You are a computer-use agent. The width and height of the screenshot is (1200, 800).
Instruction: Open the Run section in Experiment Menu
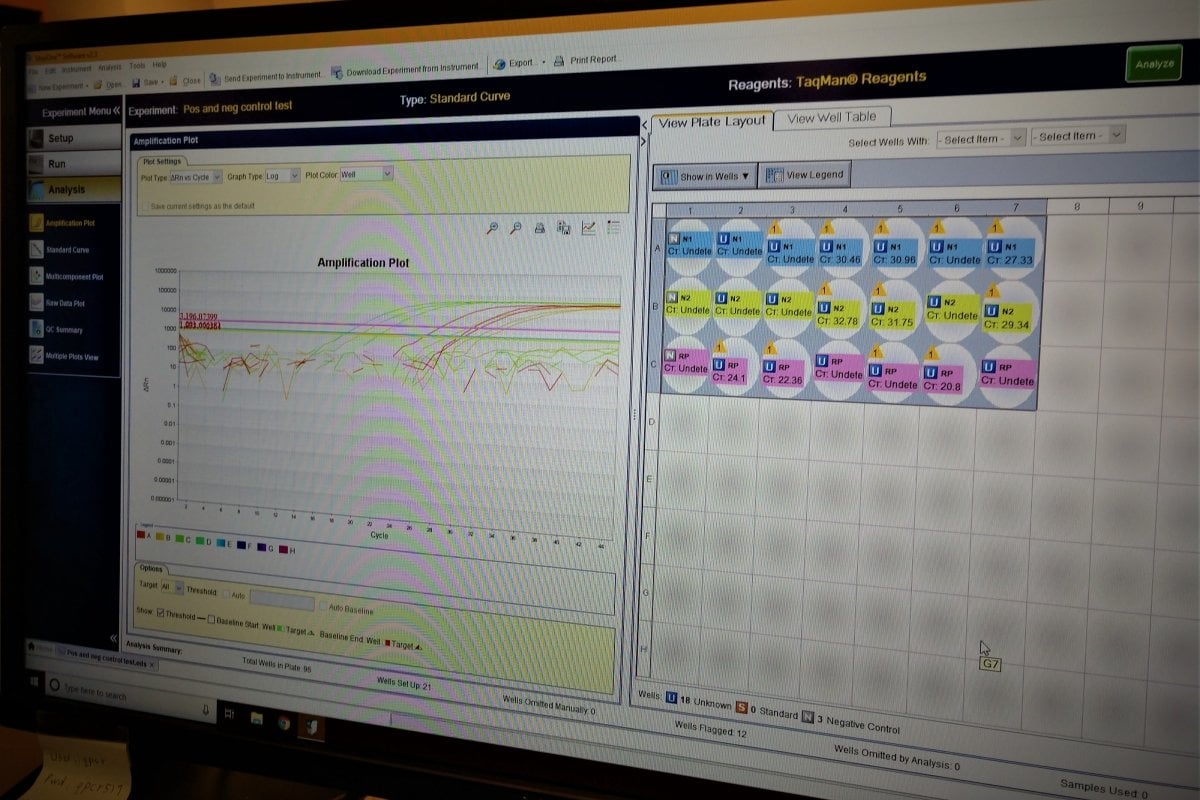(x=72, y=163)
